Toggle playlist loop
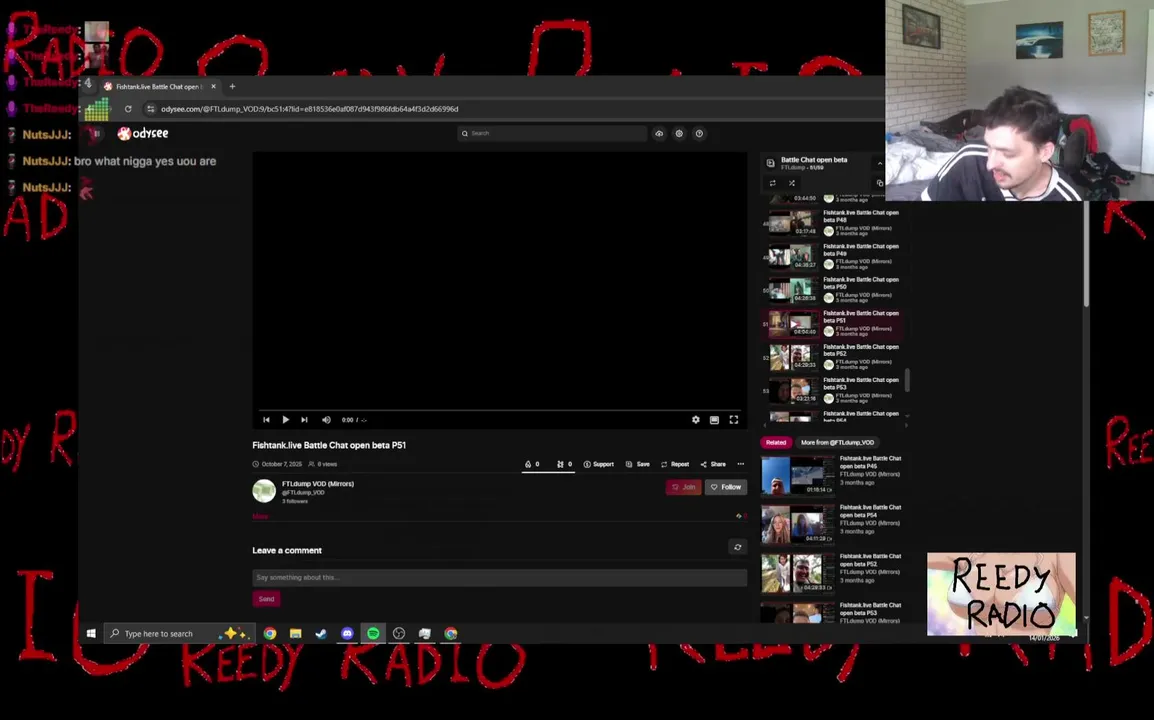 (772, 183)
